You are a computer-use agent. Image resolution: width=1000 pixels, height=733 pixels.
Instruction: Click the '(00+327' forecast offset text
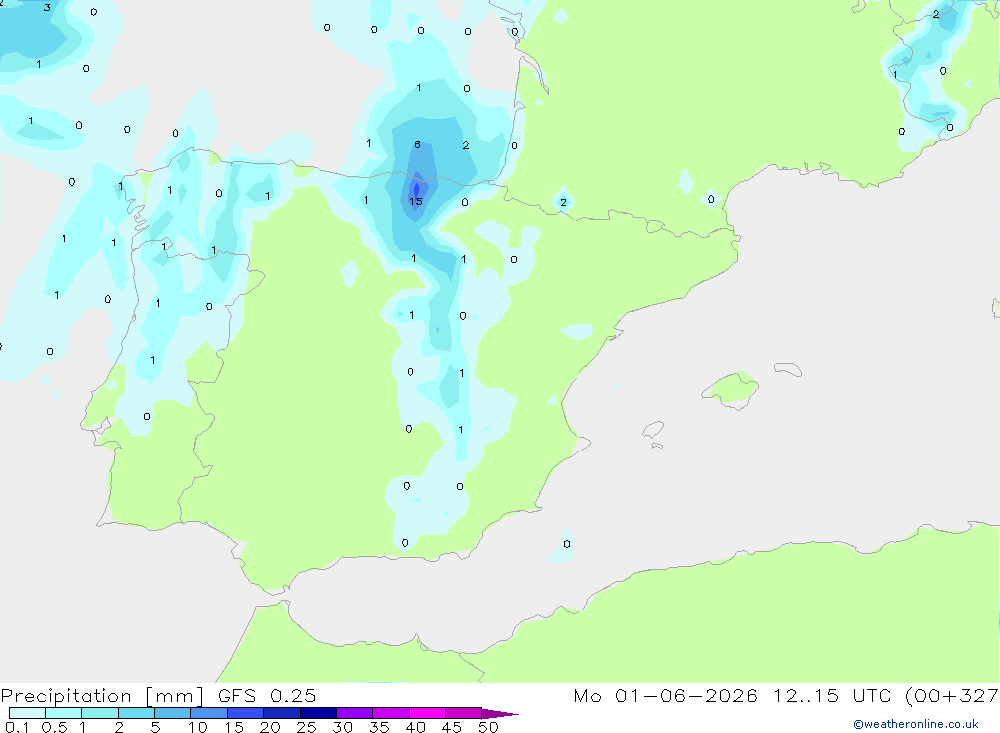(x=952, y=695)
